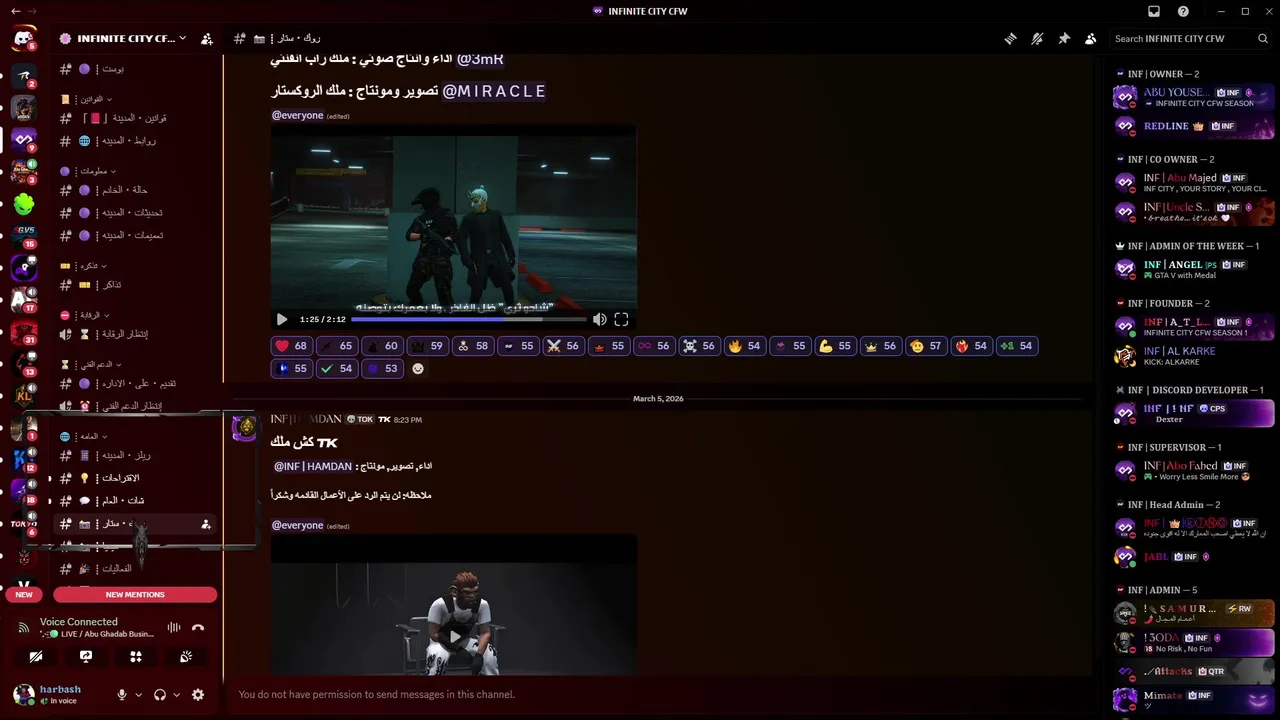Image resolution: width=1280 pixels, height=720 pixels.
Task: Collapse the العامه channel category
Action: 82,436
